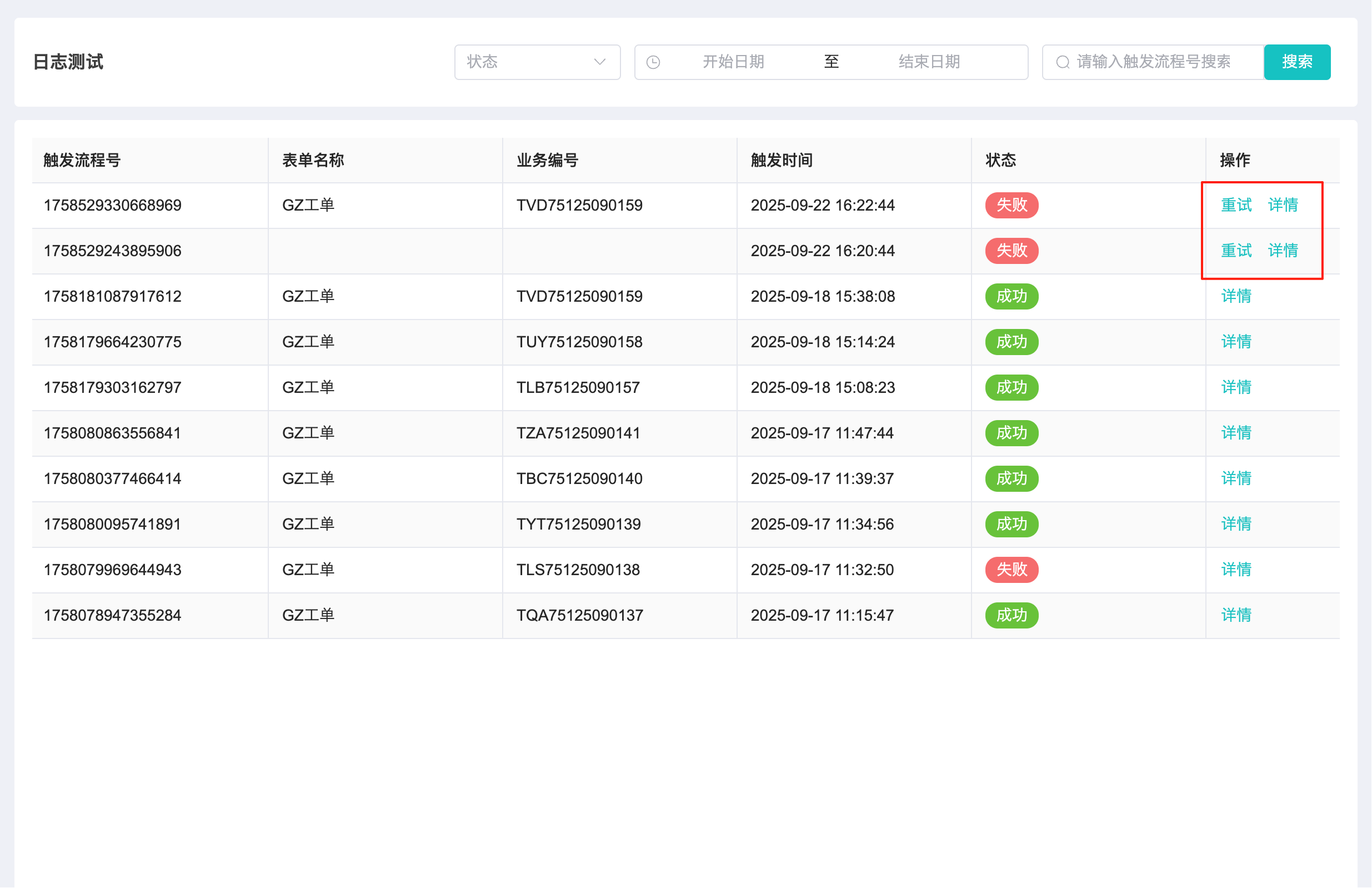Click GZ工单 in row 1758078947355284

coord(308,615)
